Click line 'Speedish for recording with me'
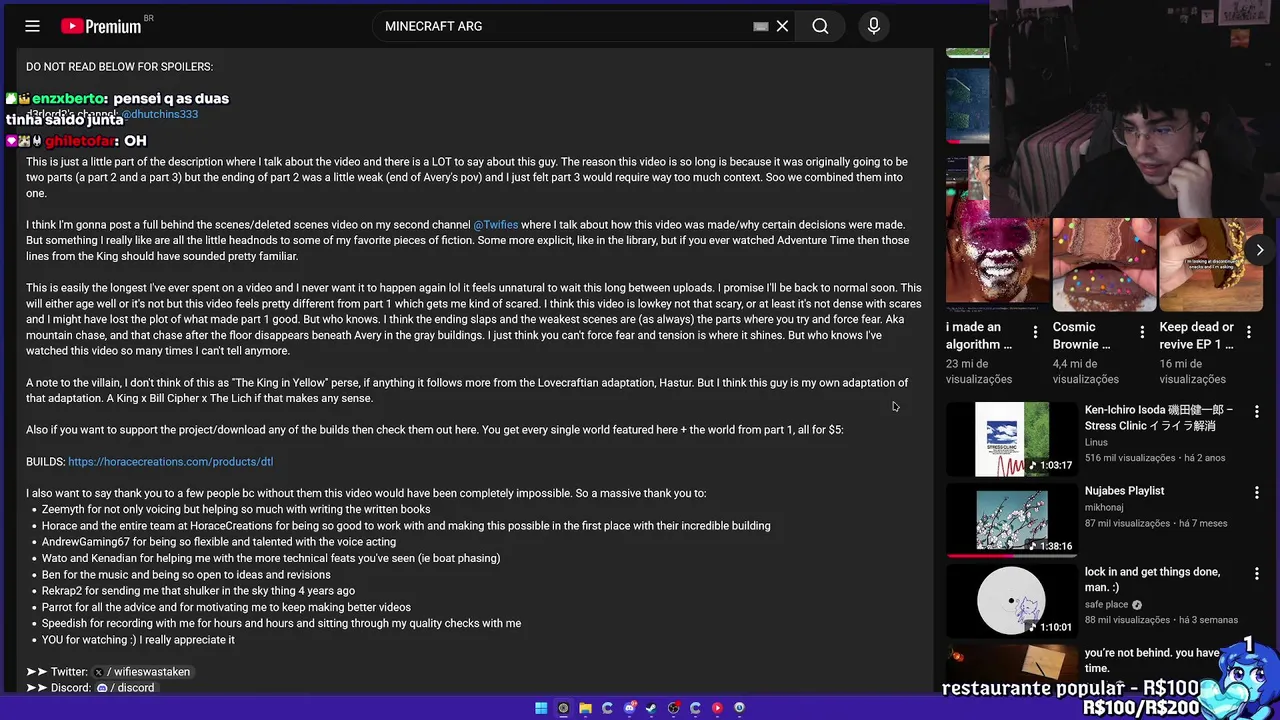Image resolution: width=1280 pixels, height=720 pixels. pyautogui.click(x=281, y=623)
